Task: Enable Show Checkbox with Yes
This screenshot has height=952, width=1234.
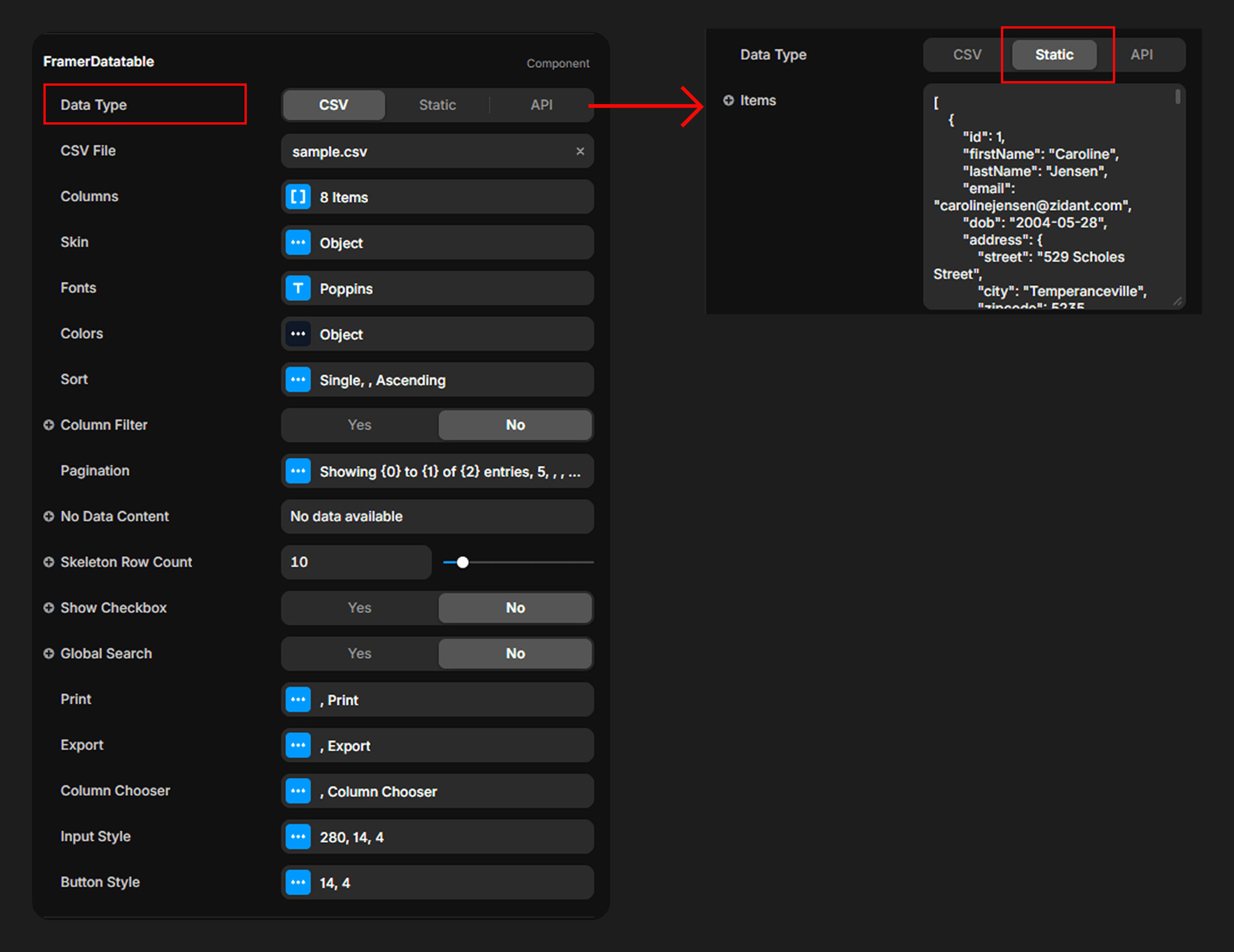Action: point(360,608)
